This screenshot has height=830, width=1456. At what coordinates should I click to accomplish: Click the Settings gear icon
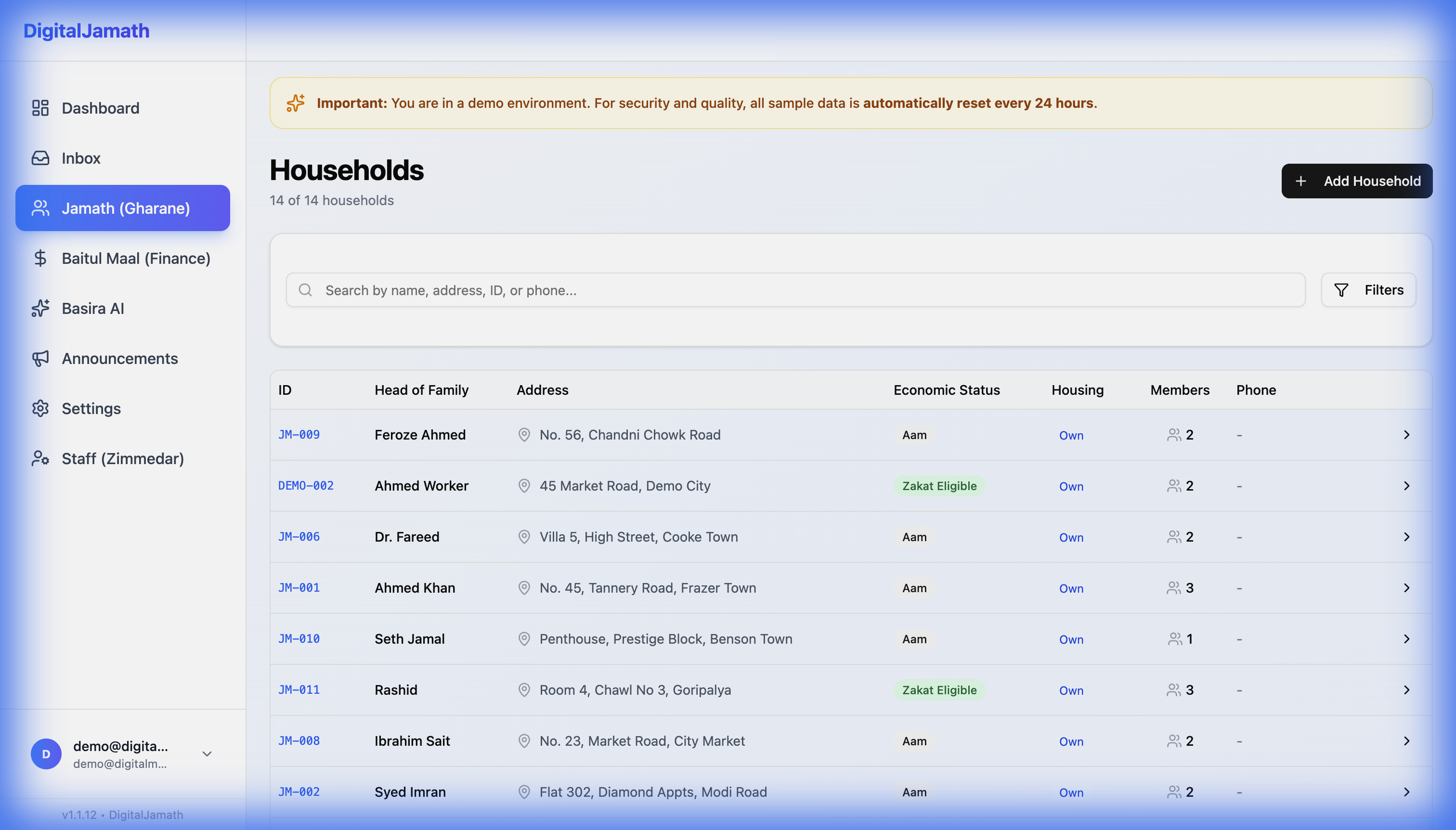point(40,408)
